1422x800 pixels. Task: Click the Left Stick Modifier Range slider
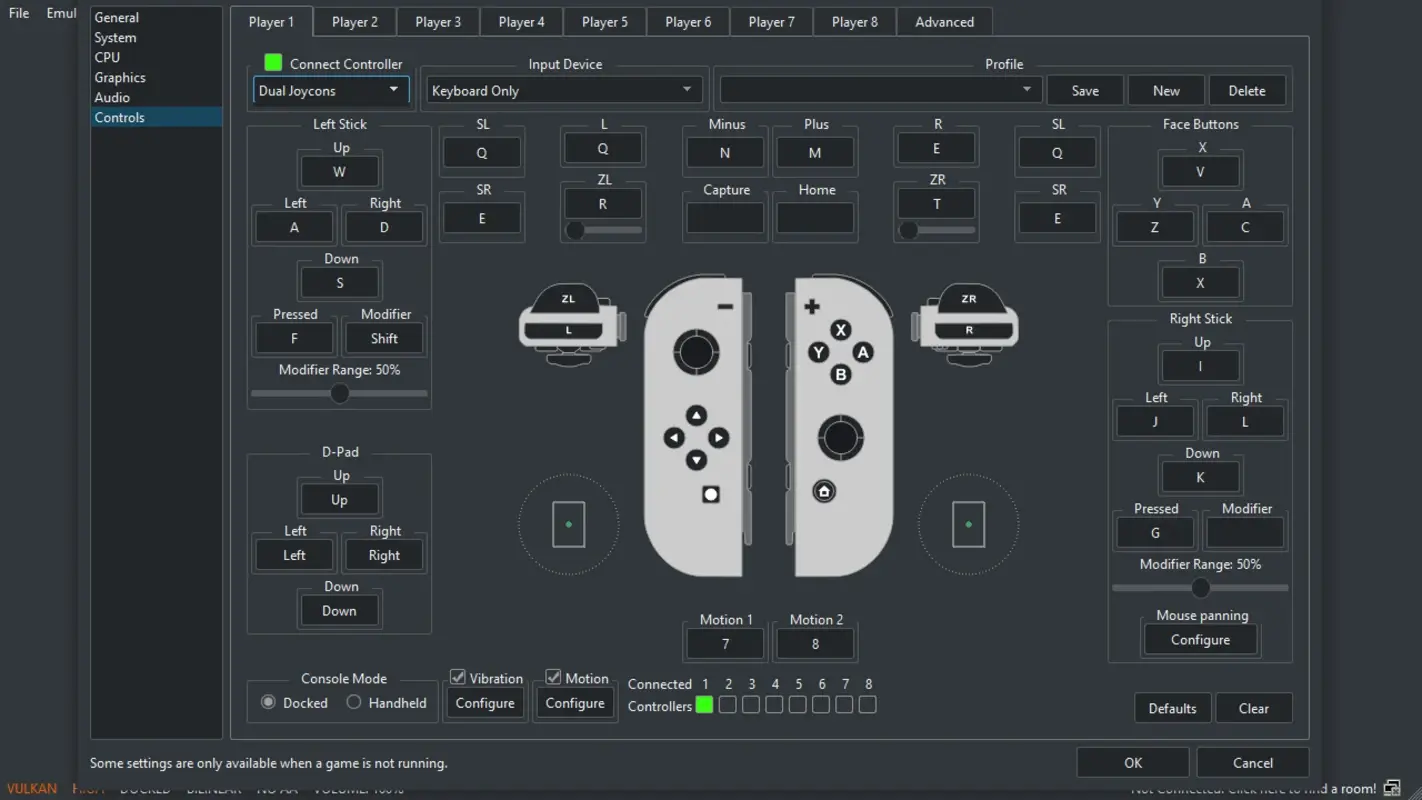tap(339, 393)
